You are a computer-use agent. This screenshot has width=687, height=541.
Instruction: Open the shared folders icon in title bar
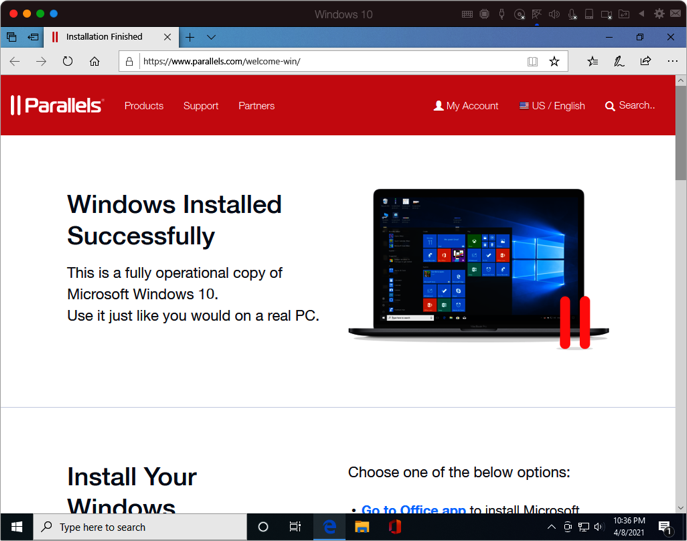tap(624, 14)
